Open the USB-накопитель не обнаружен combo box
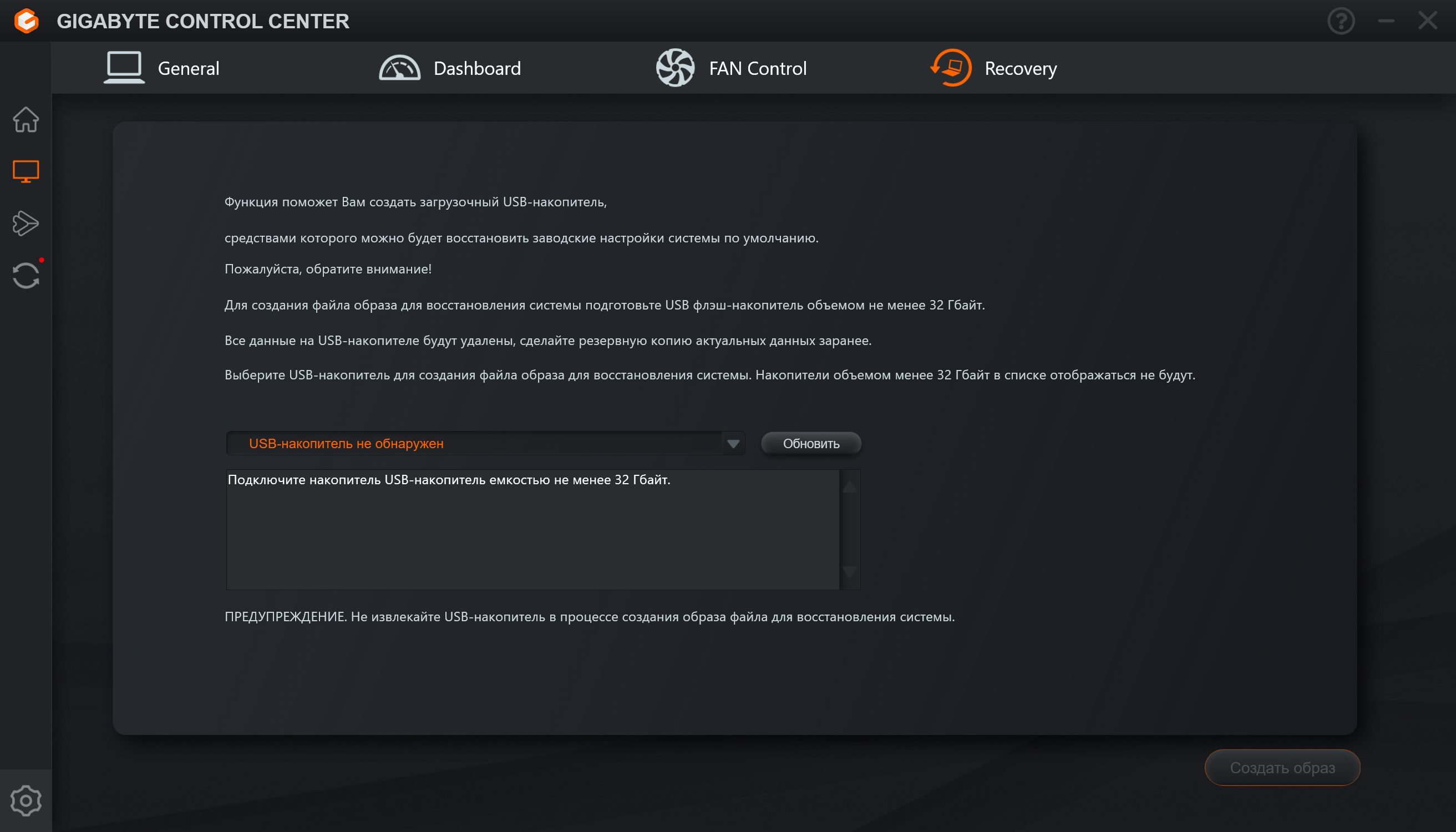Viewport: 1456px width, 832px height. pos(474,443)
